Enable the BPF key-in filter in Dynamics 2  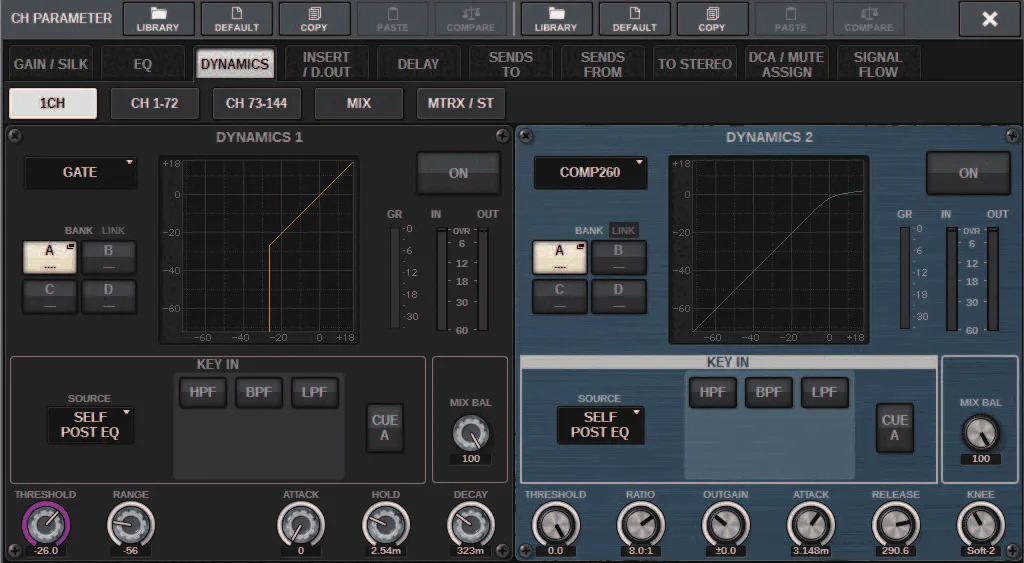point(769,393)
